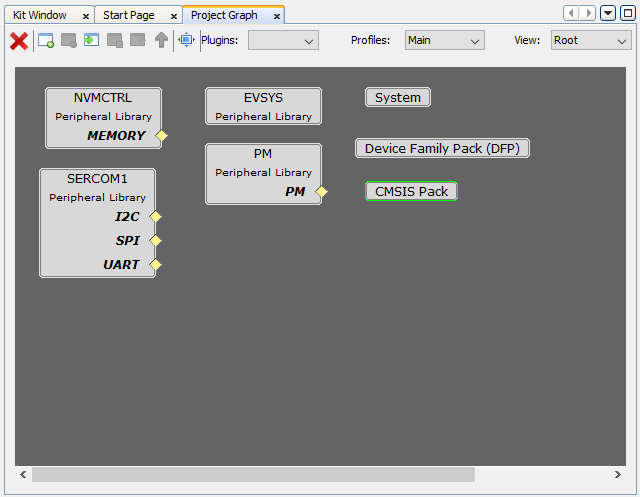
Task: Close the Project Graph tab
Action: (277, 16)
